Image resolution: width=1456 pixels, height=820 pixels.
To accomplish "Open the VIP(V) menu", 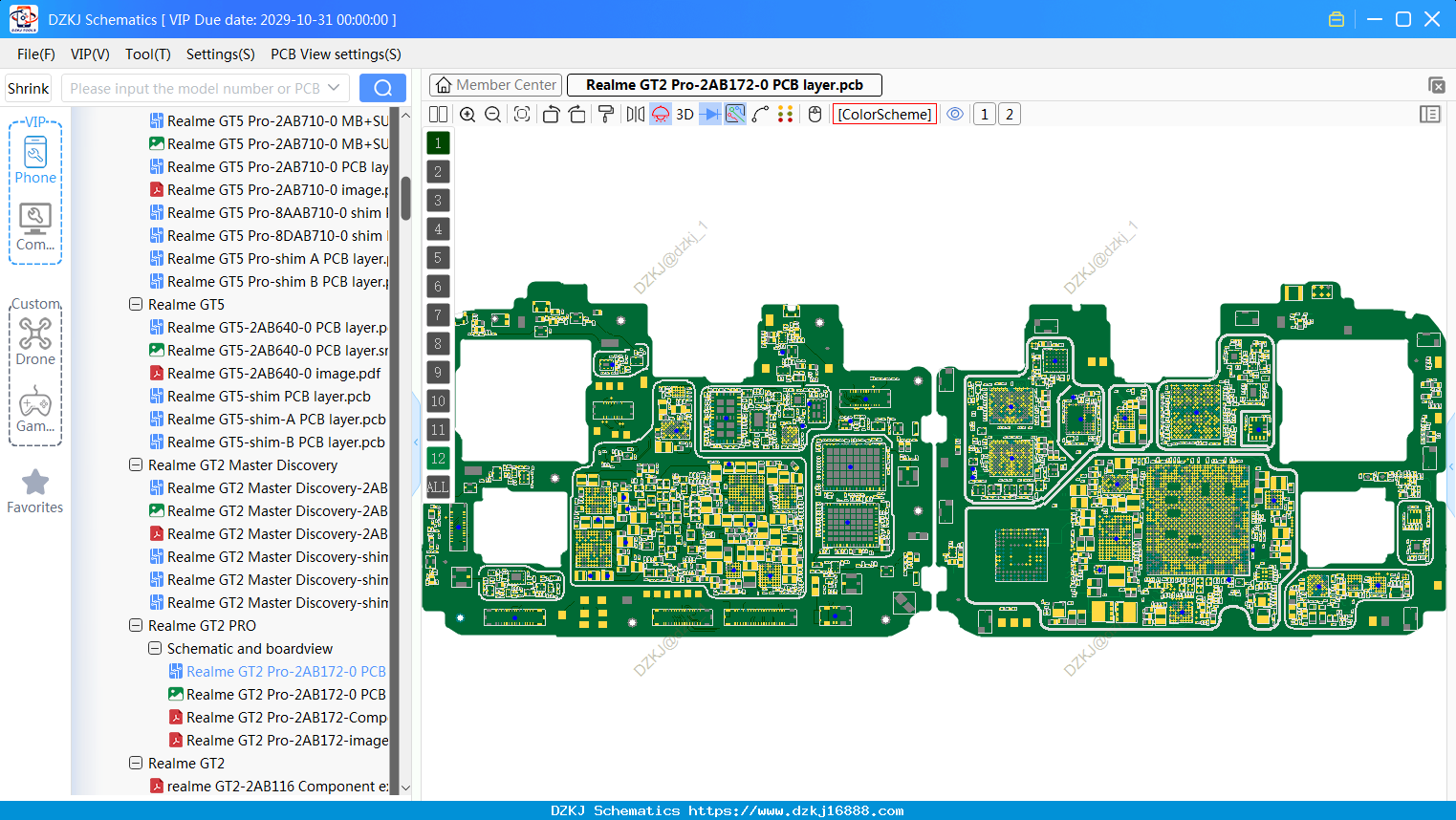I will 90,54.
